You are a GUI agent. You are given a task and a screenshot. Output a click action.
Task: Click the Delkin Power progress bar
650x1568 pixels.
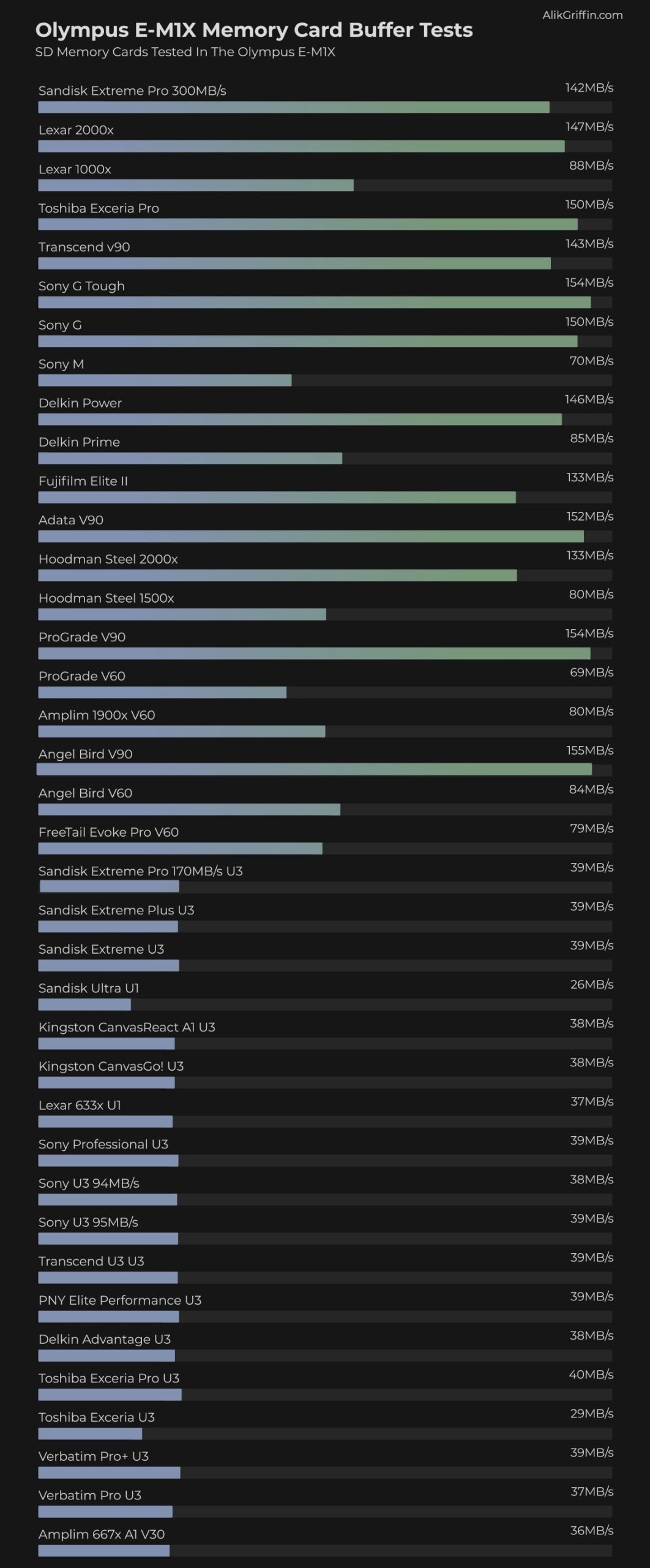[300, 420]
